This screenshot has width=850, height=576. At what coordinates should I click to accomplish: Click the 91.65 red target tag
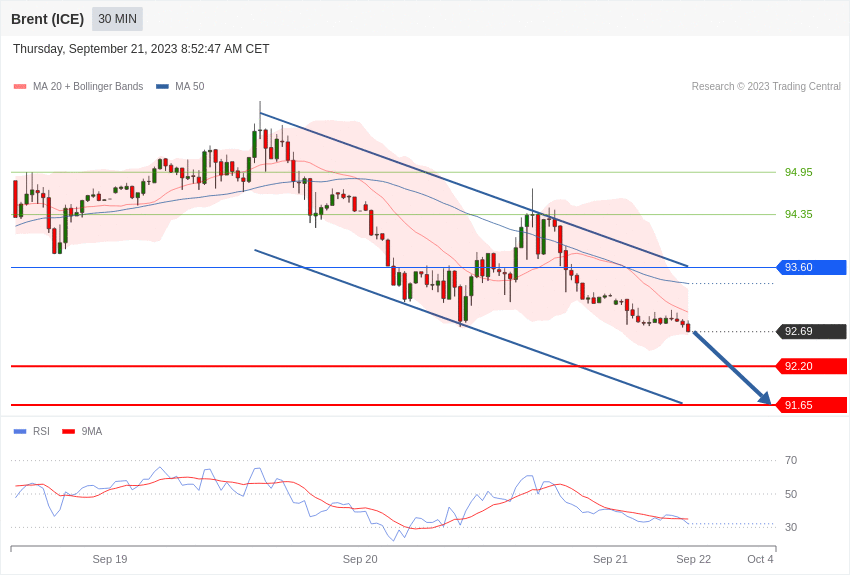coord(811,405)
